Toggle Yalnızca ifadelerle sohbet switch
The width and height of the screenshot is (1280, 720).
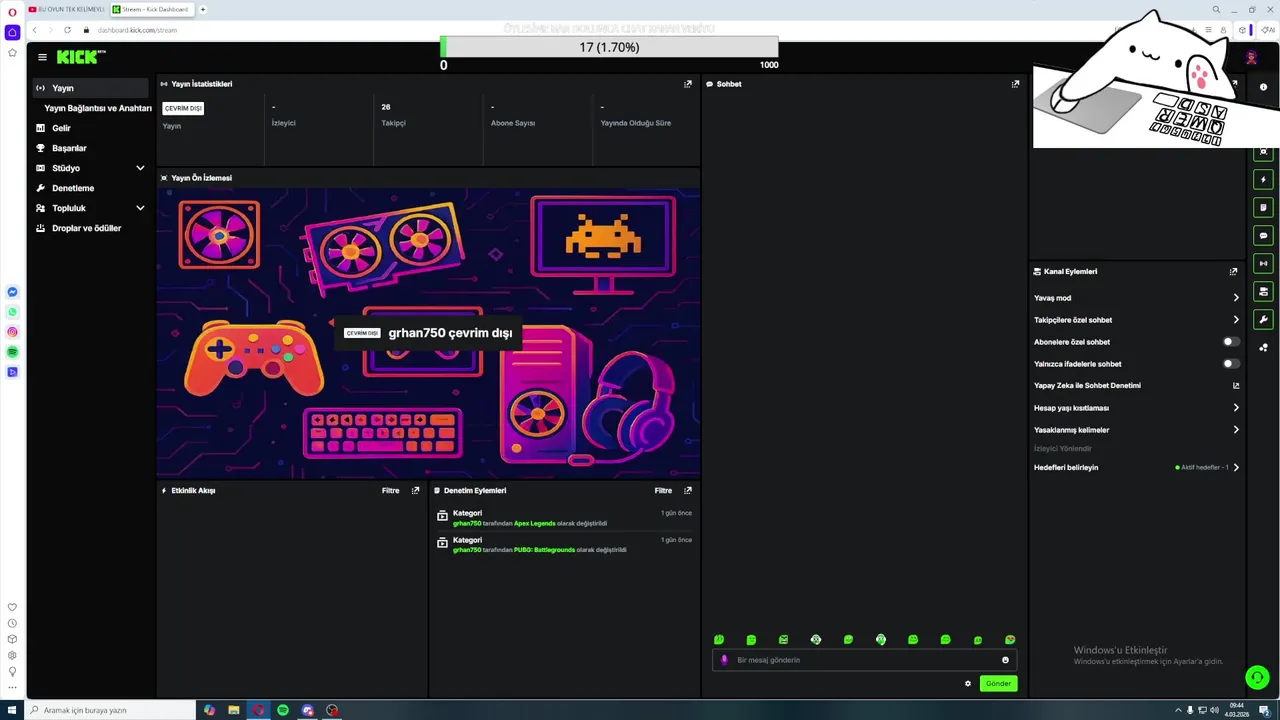point(1231,364)
